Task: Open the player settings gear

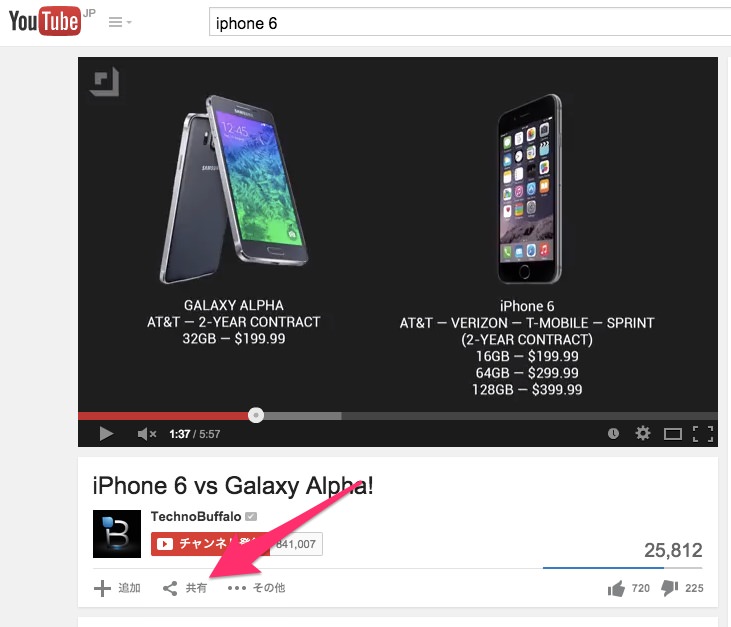Action: (x=643, y=433)
